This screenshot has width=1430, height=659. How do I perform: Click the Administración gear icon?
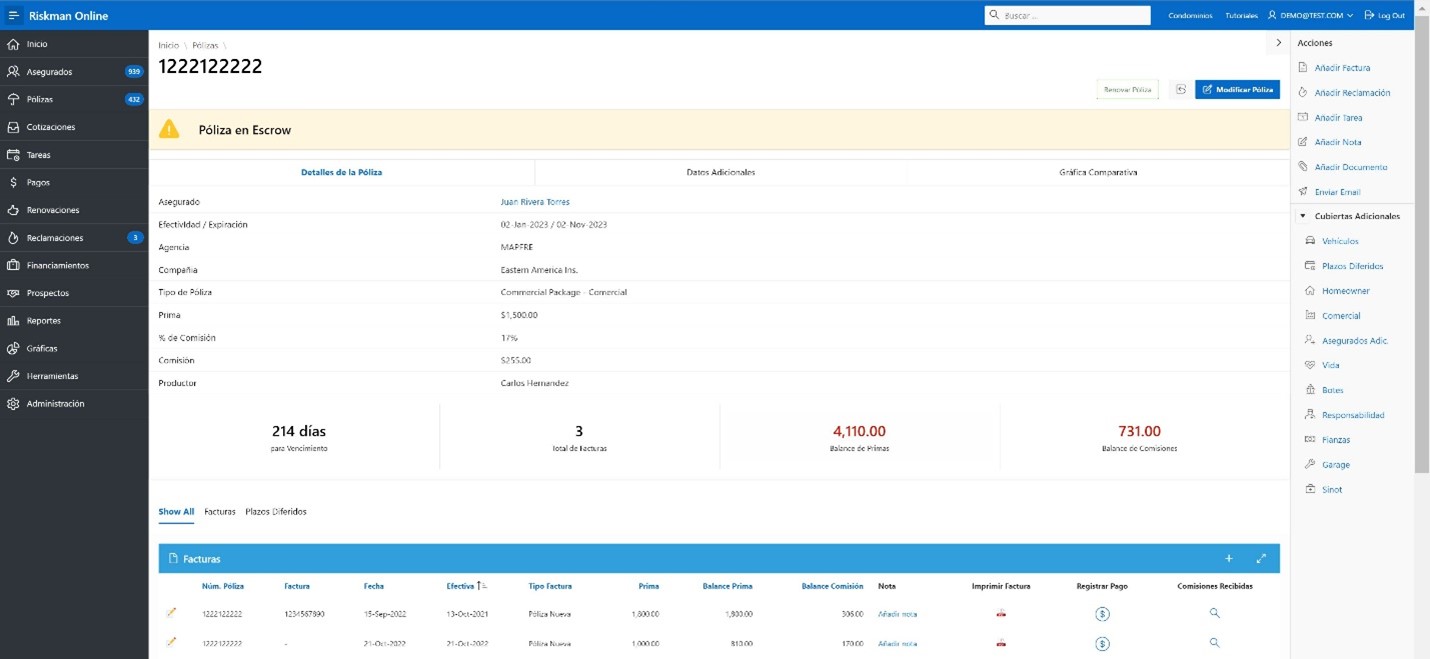[x=13, y=404]
